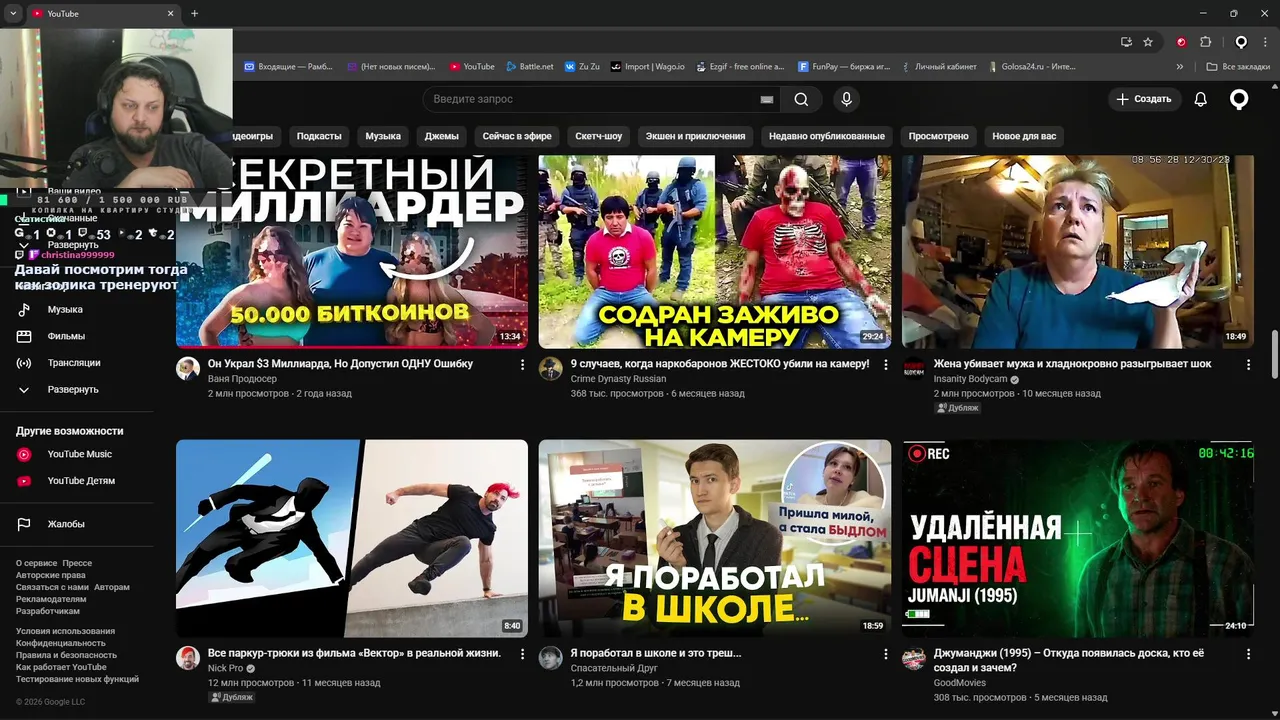Viewport: 1280px width, 720px height.
Task: Show hidden bookmarks overflow chevron
Action: (1179, 67)
